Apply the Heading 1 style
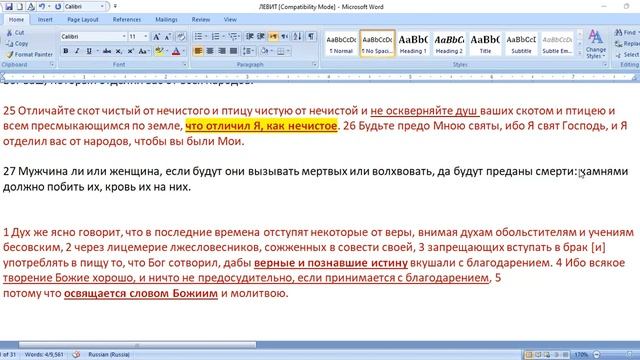 [413, 43]
